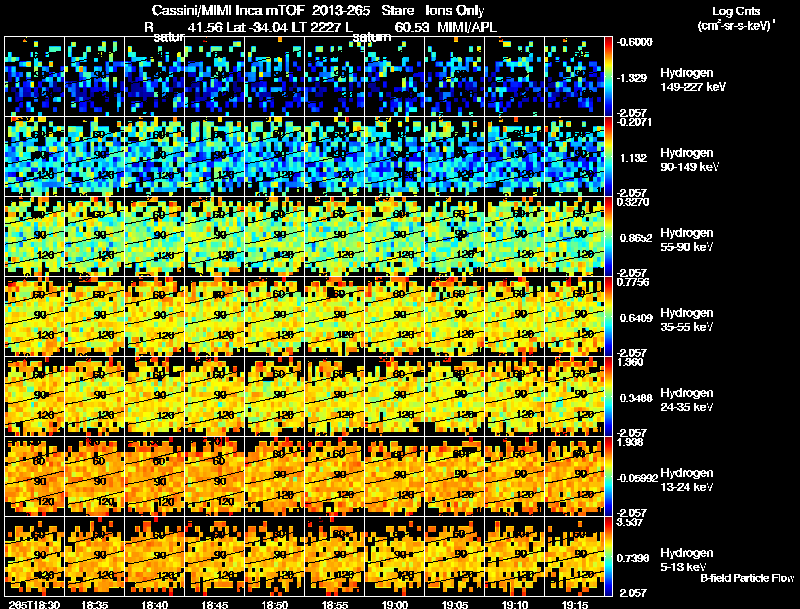The height and width of the screenshot is (609, 800).
Task: Click the '41.56' radial distance value
Action: 205,27
